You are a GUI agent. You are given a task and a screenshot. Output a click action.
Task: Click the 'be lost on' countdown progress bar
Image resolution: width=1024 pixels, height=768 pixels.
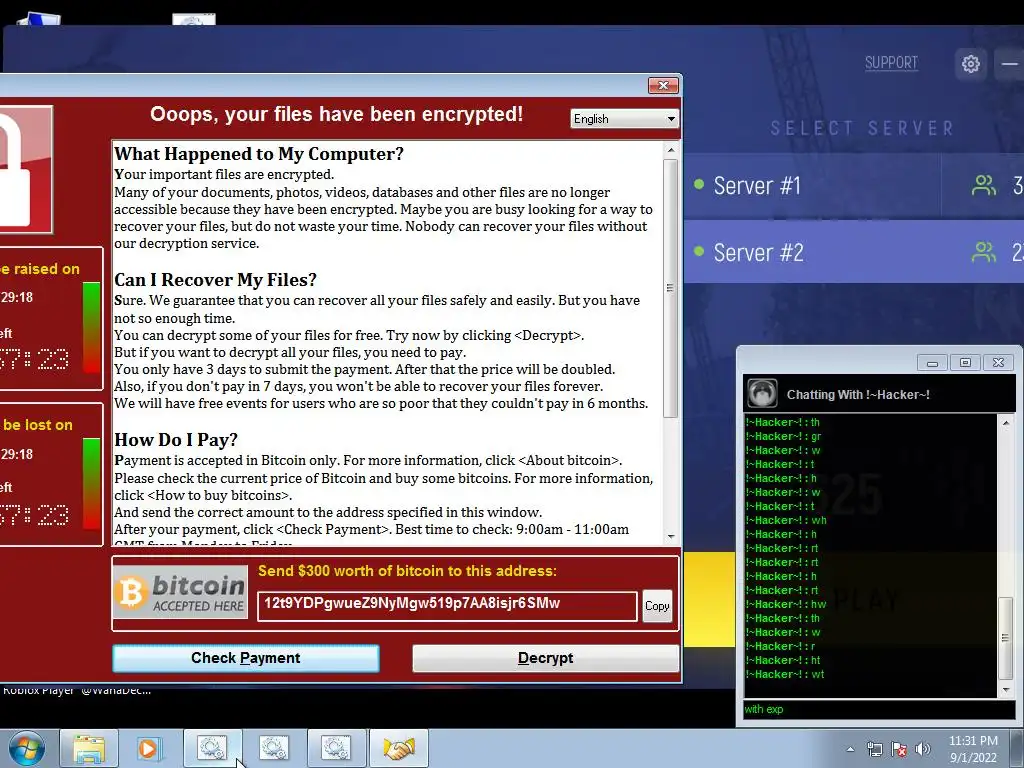[91, 484]
